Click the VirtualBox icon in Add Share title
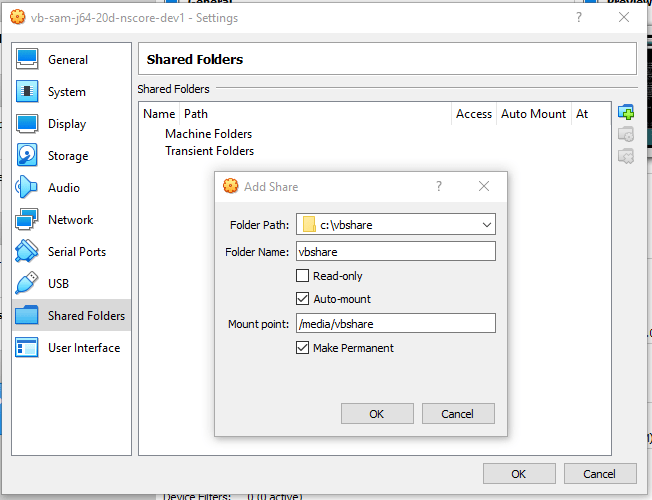Screen dimensions: 652x500 tap(230, 186)
